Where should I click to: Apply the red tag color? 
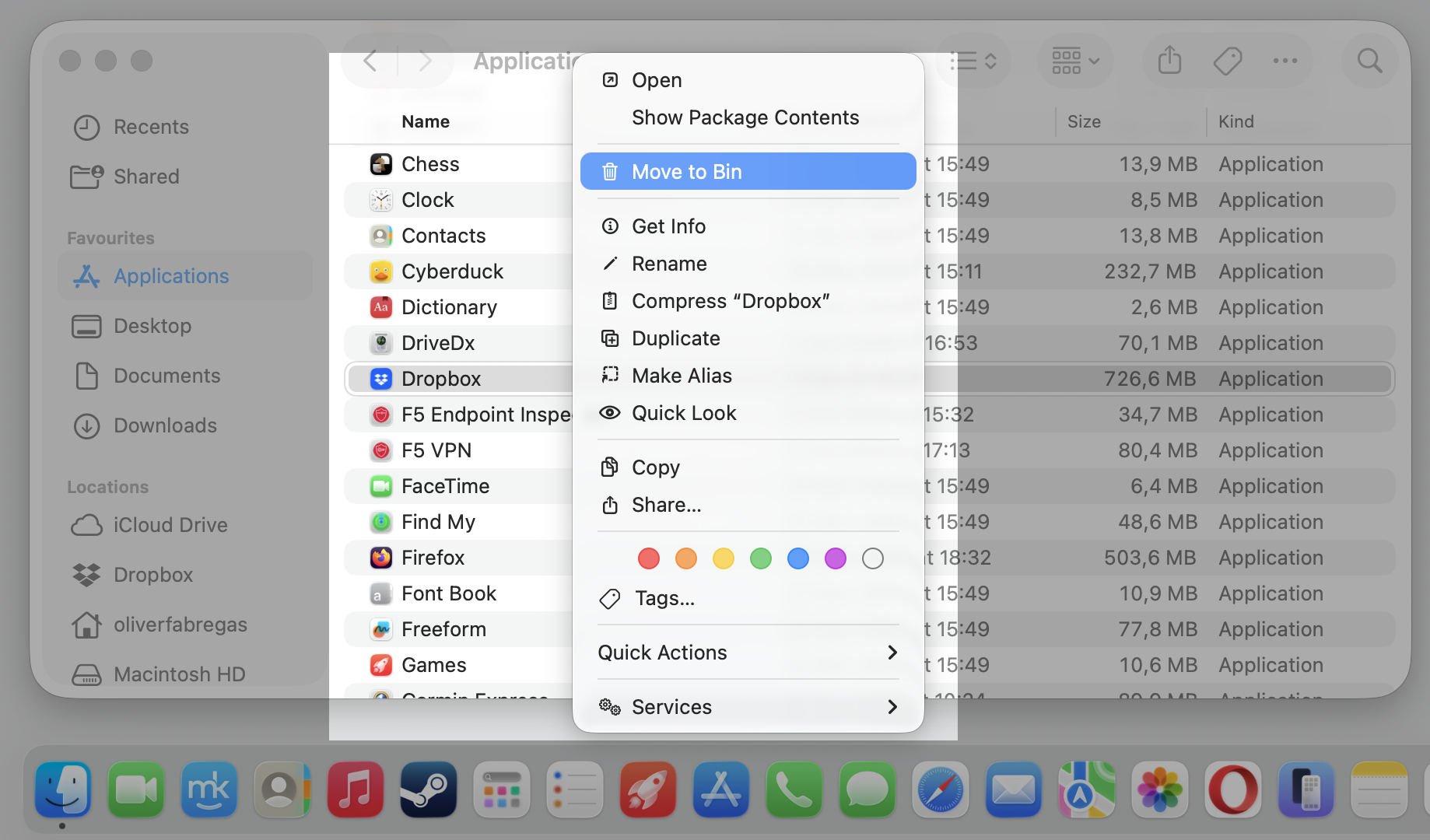pyautogui.click(x=649, y=558)
